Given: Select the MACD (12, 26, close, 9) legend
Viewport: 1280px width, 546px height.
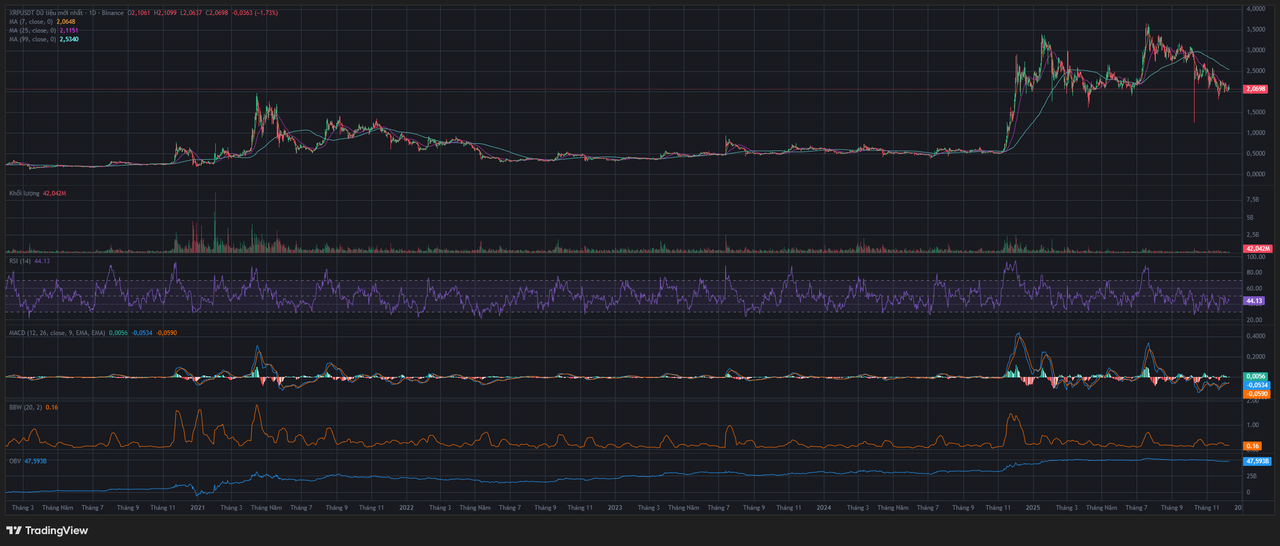Looking at the screenshot, I should point(56,332).
